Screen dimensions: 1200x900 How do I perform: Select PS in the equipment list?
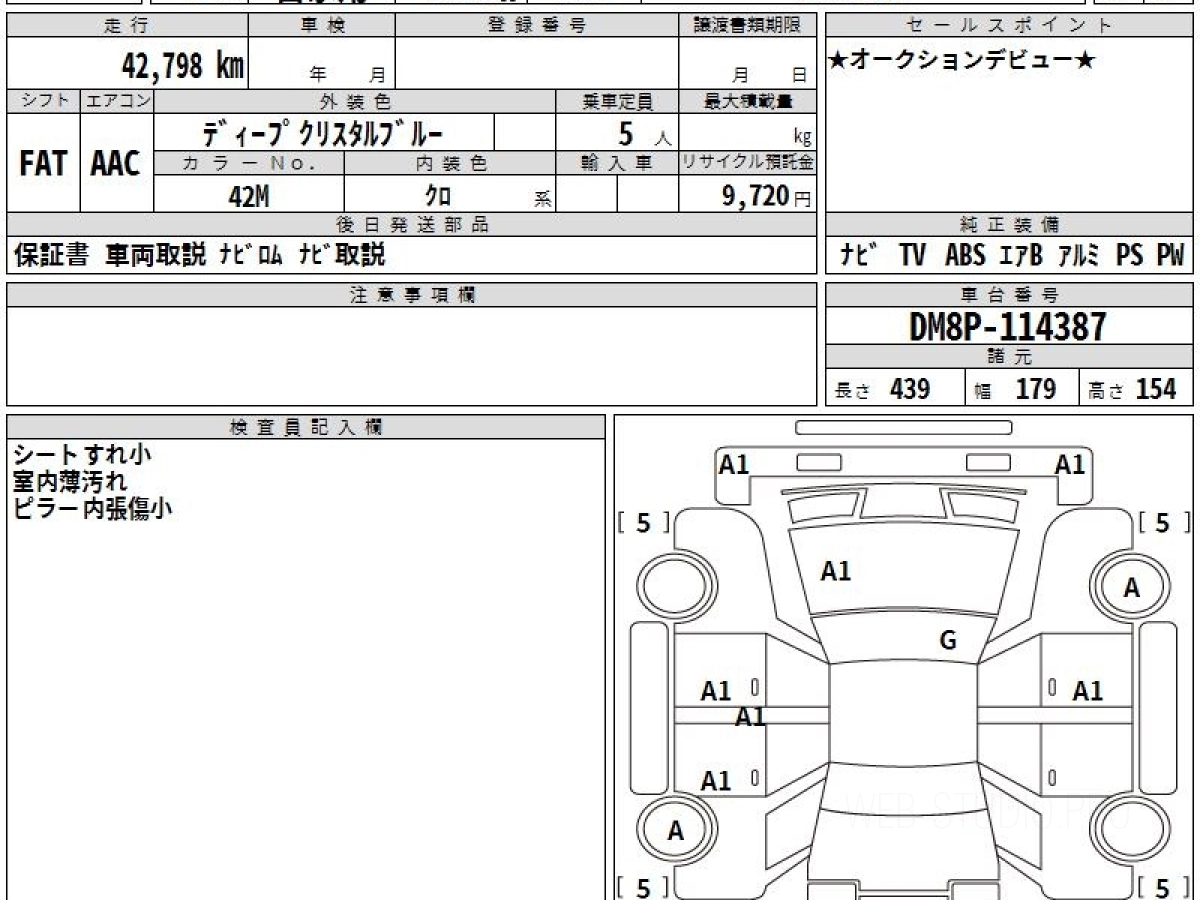coord(1129,255)
